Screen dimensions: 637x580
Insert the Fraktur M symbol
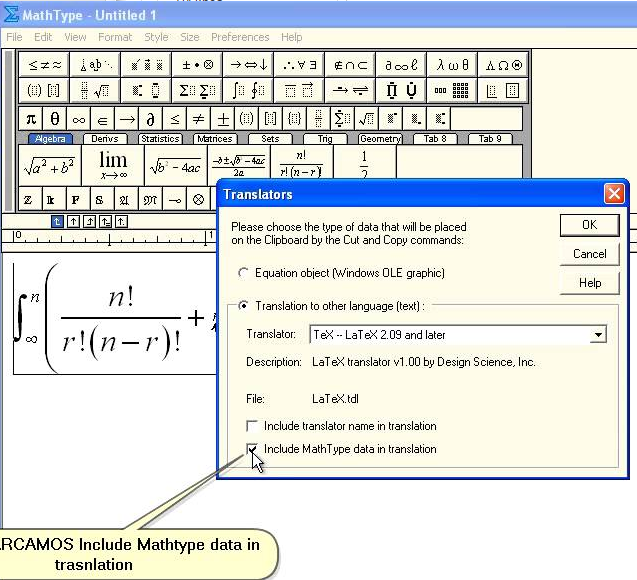click(150, 199)
